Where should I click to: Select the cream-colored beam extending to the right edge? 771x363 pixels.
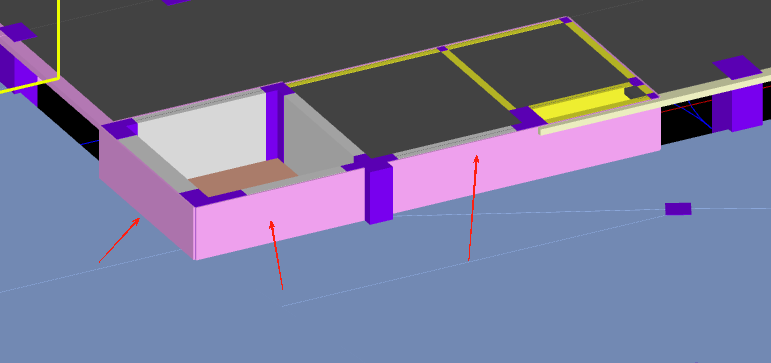(654, 103)
